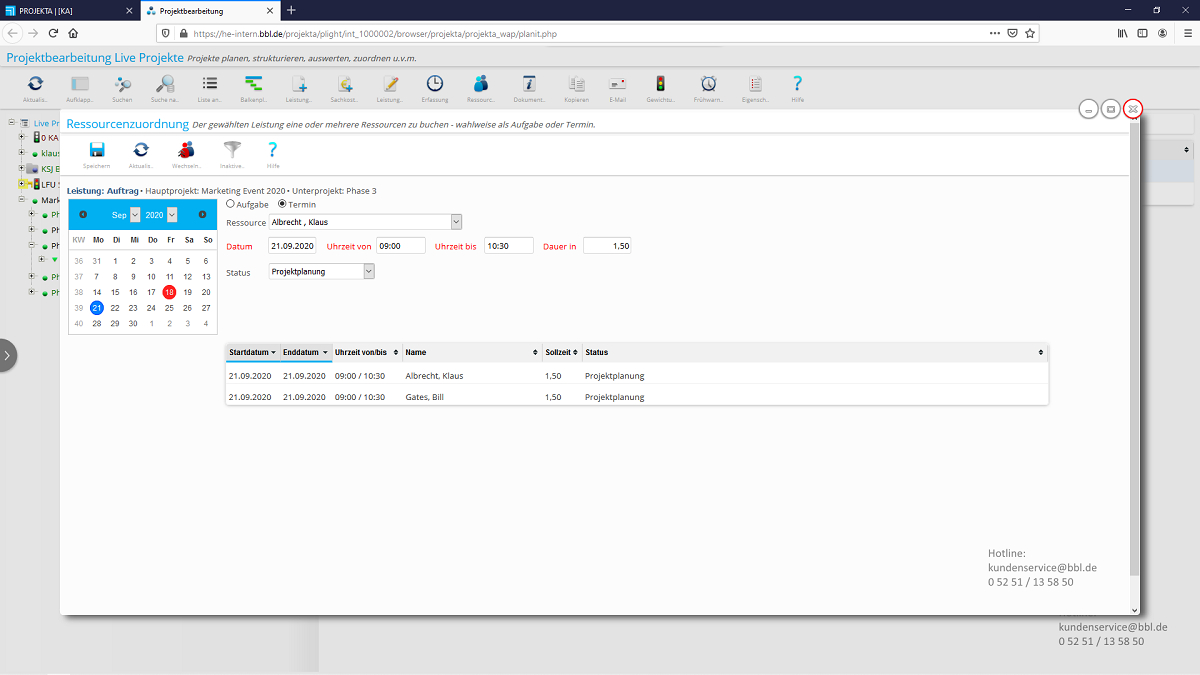Sort table by Name column header
The image size is (1200, 675).
tap(472, 352)
